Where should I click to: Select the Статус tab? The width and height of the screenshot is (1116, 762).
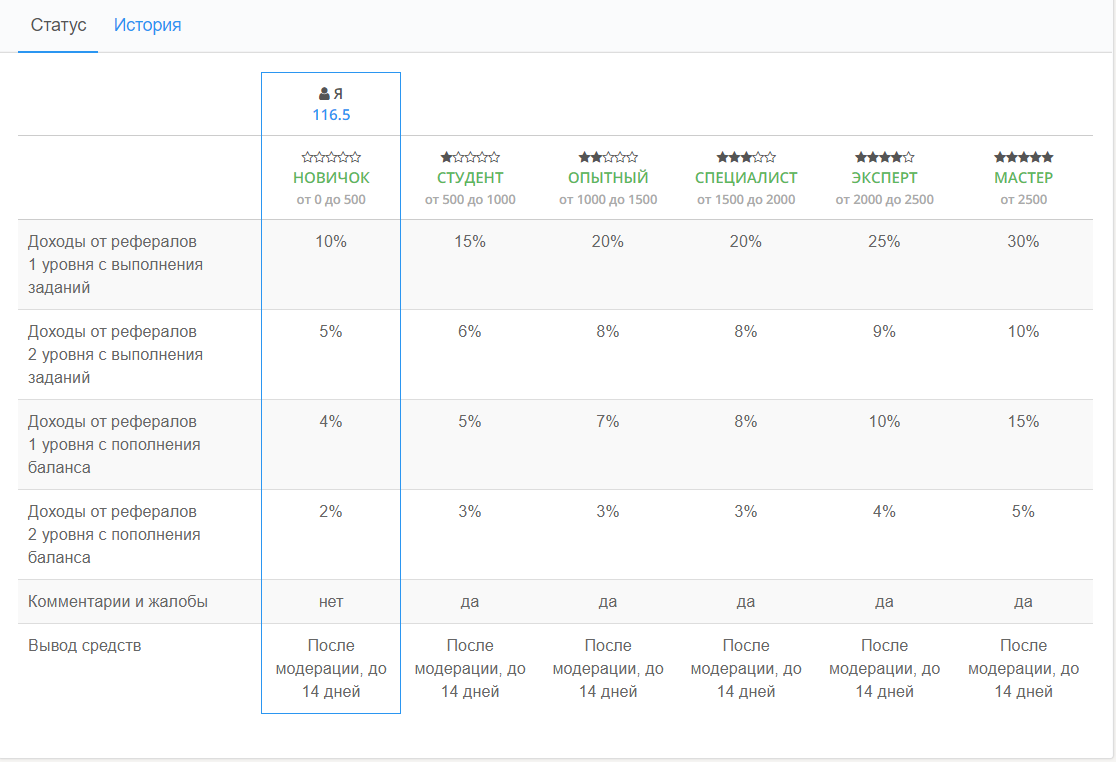(x=58, y=25)
